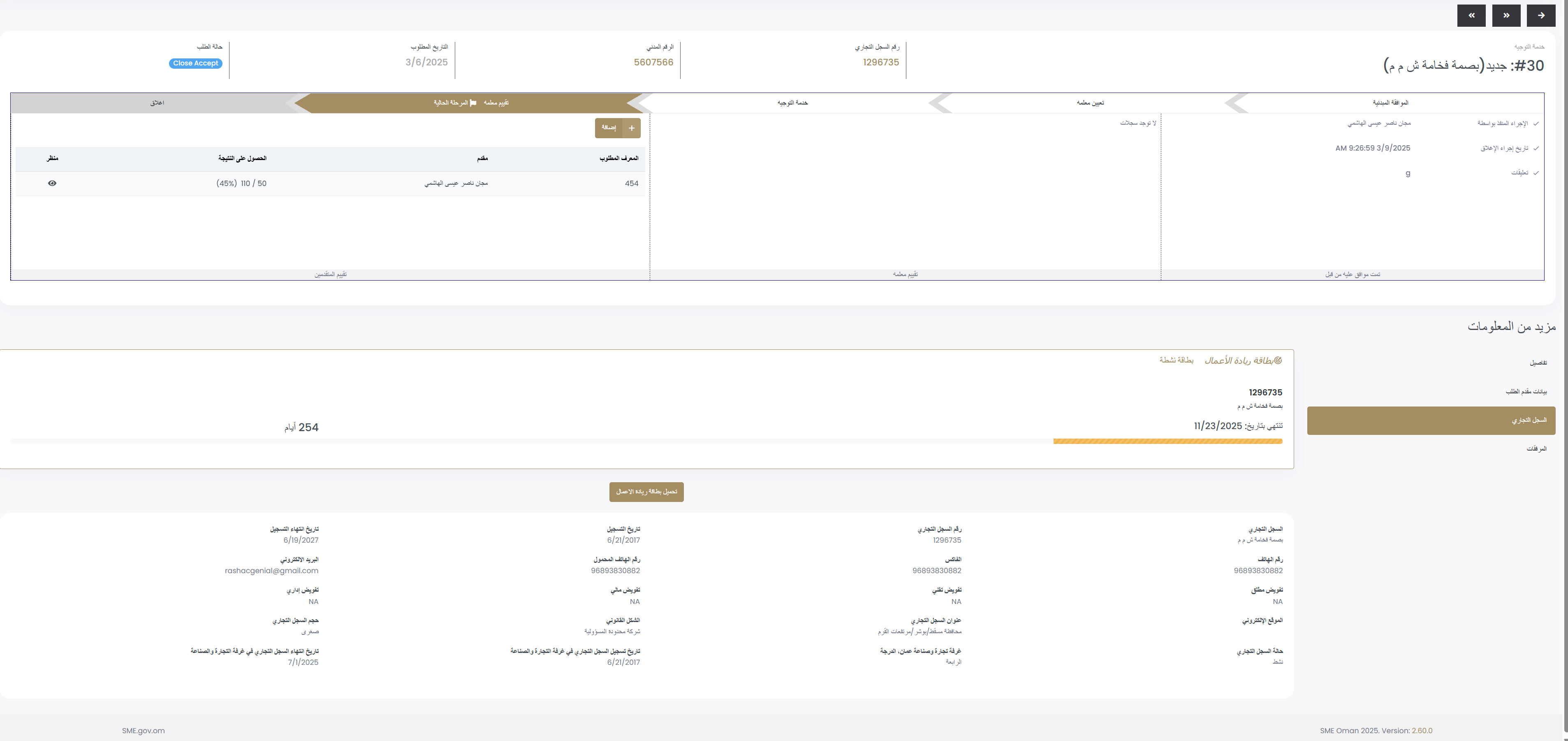The width and height of the screenshot is (1568, 741).
Task: Click the اغلاق stage header
Action: tap(157, 103)
